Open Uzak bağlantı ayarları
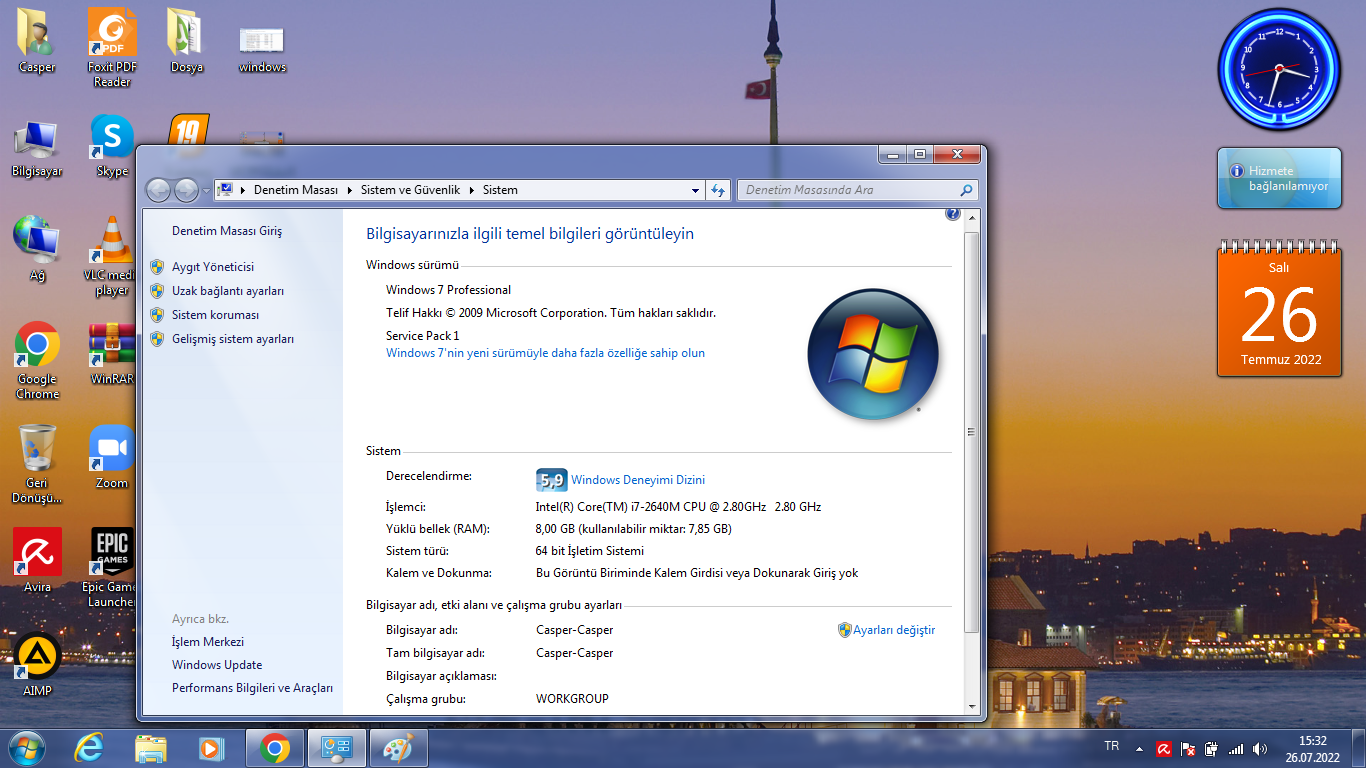The width and height of the screenshot is (1366, 768). (228, 291)
